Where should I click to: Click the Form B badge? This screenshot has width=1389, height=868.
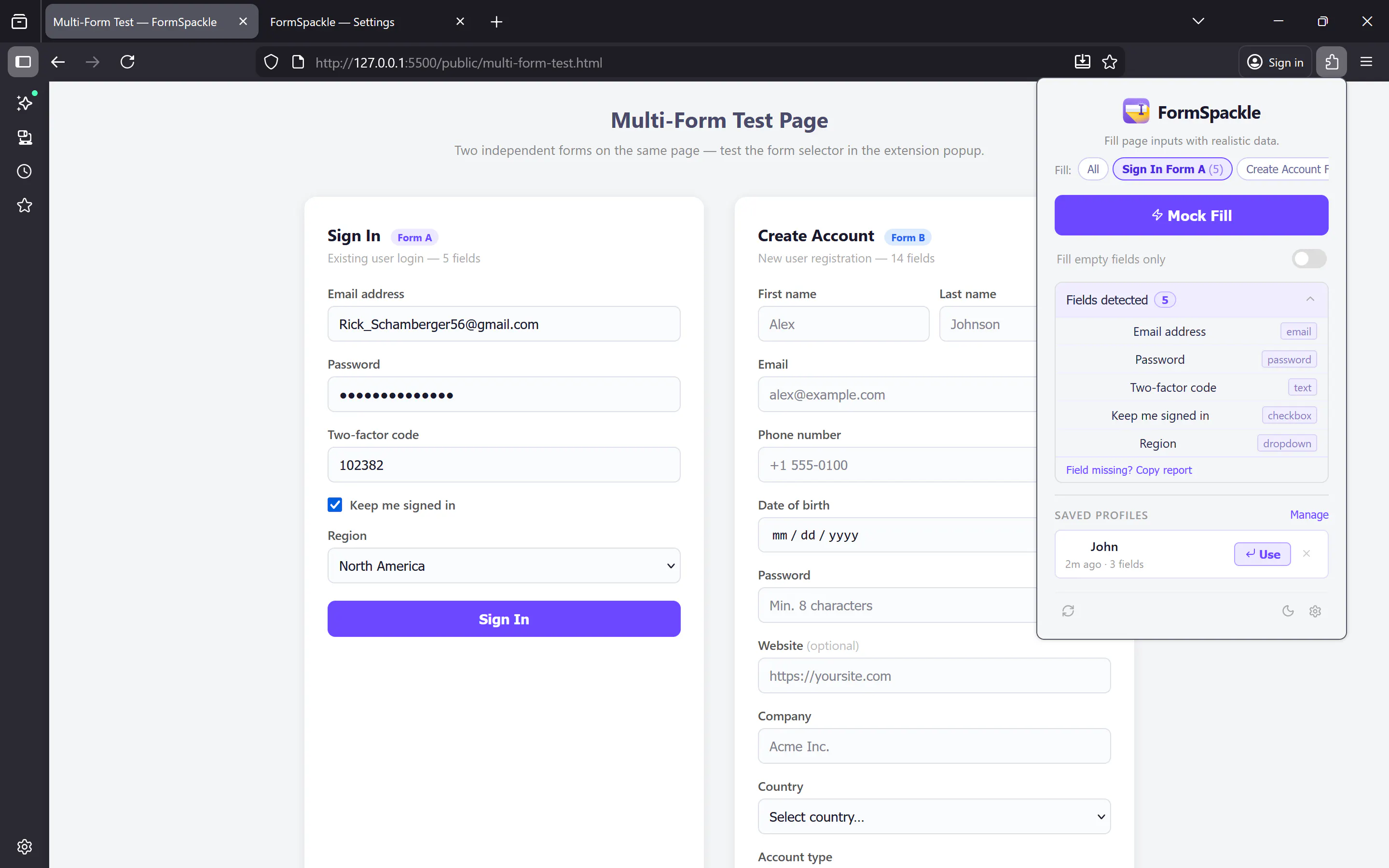908,237
